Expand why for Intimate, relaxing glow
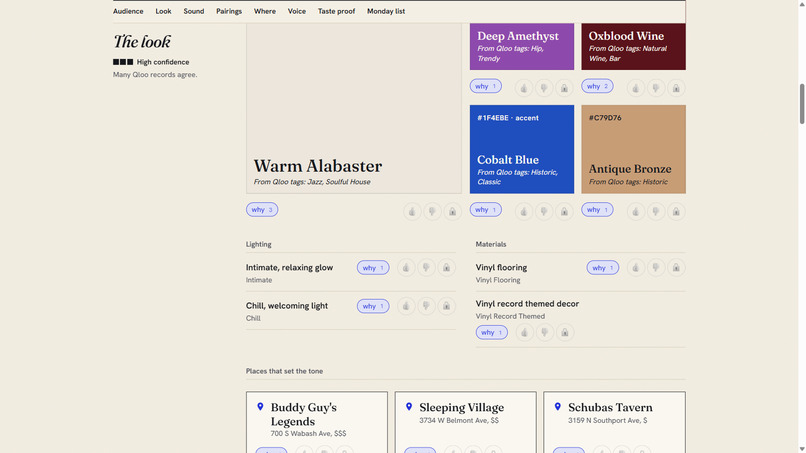The width and height of the screenshot is (806, 453). point(373,268)
